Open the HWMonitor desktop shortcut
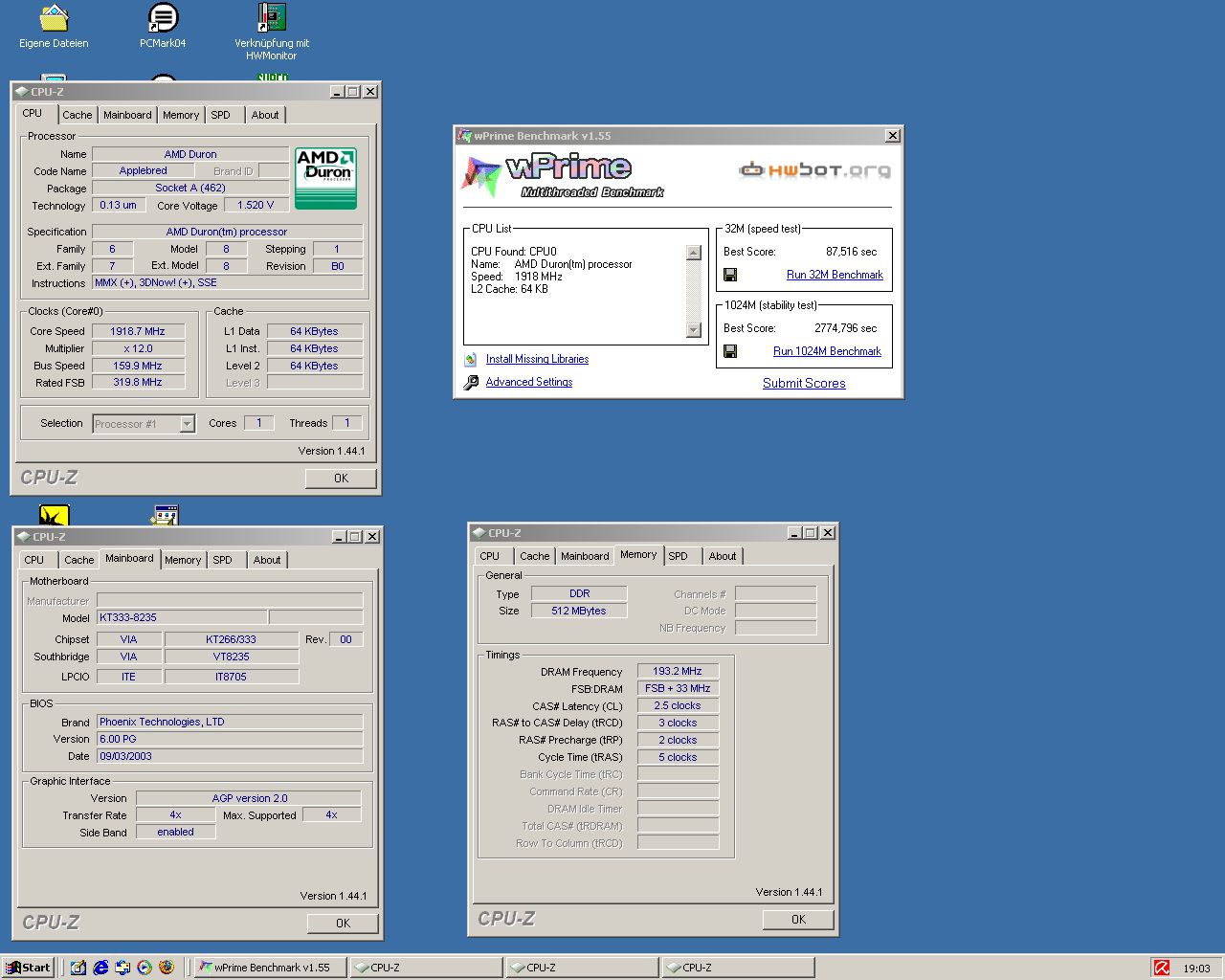 (272, 32)
